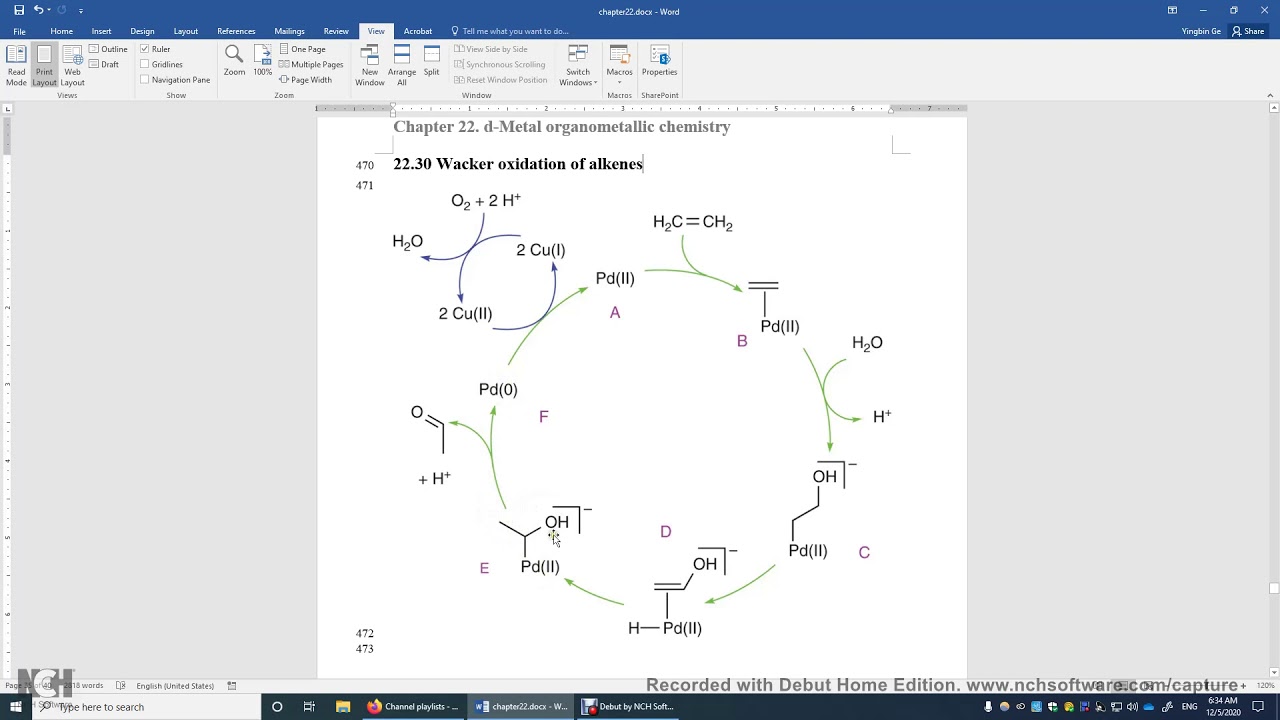Viewport: 1280px width, 720px height.
Task: Switch to Outline view
Action: coord(108,49)
